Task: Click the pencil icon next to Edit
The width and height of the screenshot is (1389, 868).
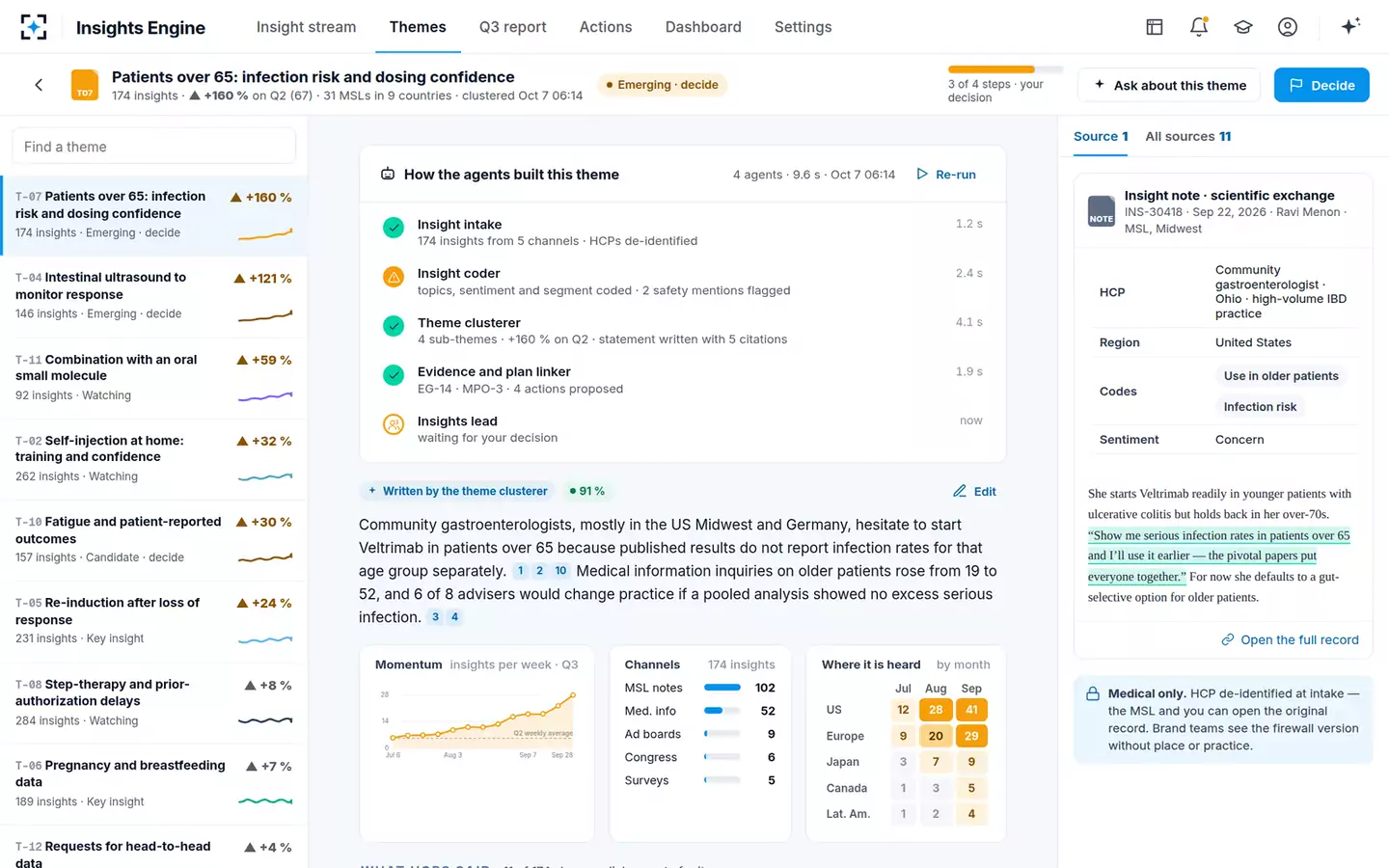Action: (x=960, y=491)
